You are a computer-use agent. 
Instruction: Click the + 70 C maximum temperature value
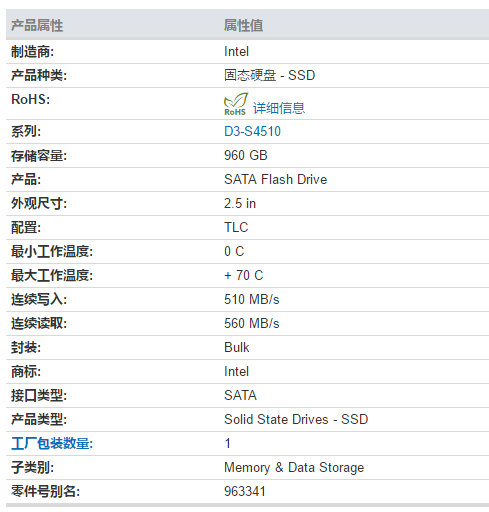(244, 275)
